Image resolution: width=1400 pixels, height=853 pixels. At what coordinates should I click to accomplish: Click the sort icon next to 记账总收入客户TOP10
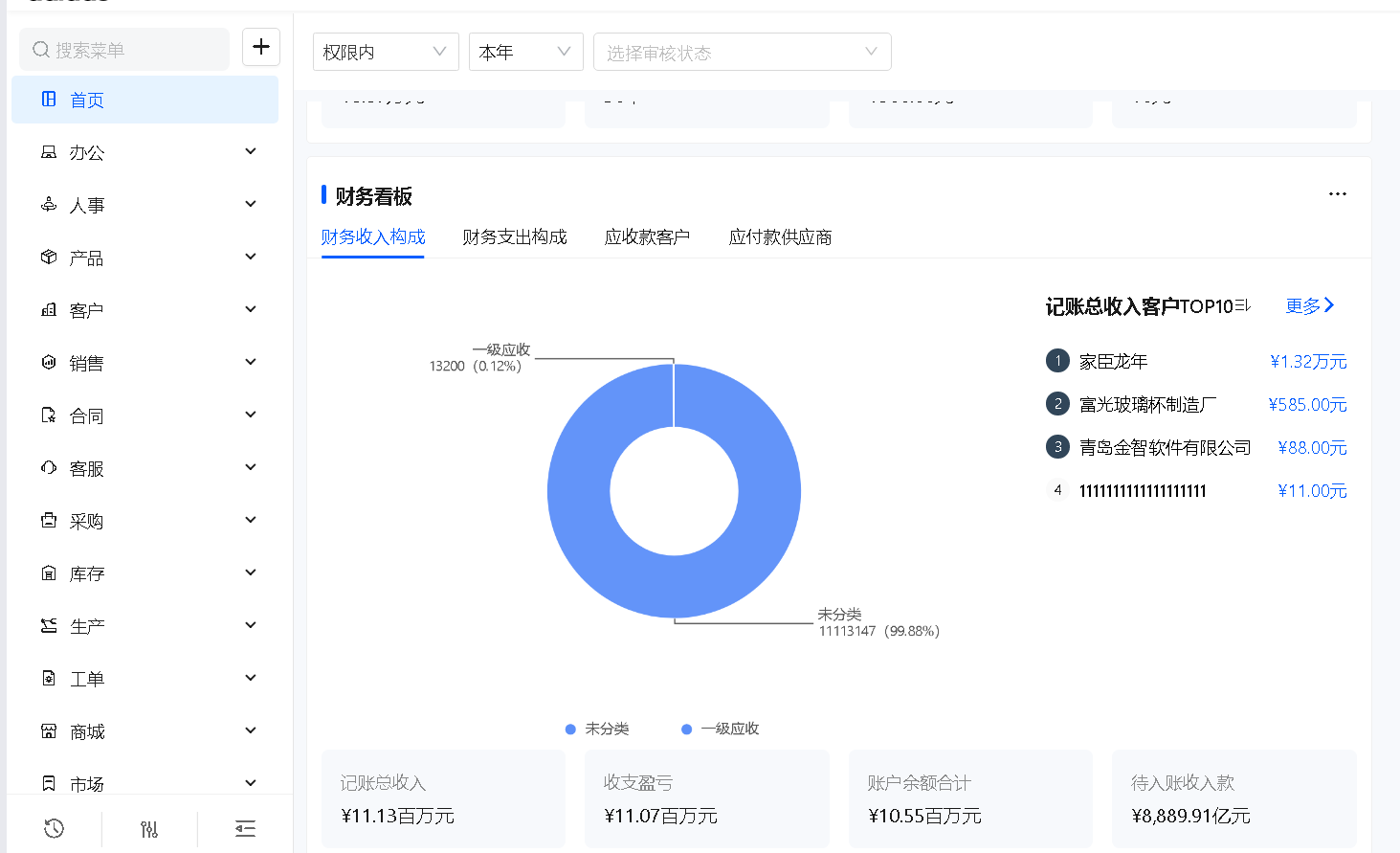pyautogui.click(x=1242, y=305)
